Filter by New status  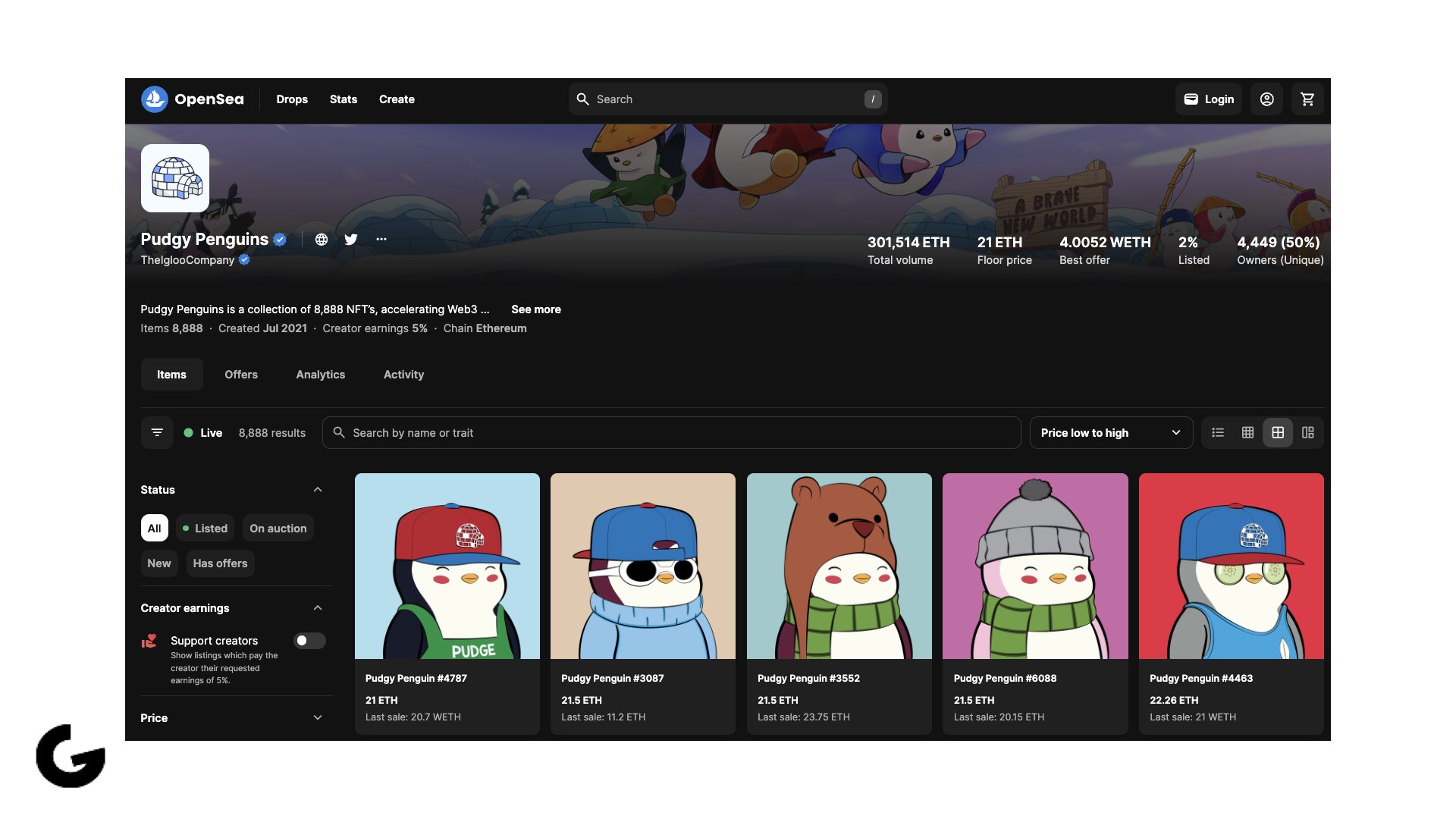159,563
